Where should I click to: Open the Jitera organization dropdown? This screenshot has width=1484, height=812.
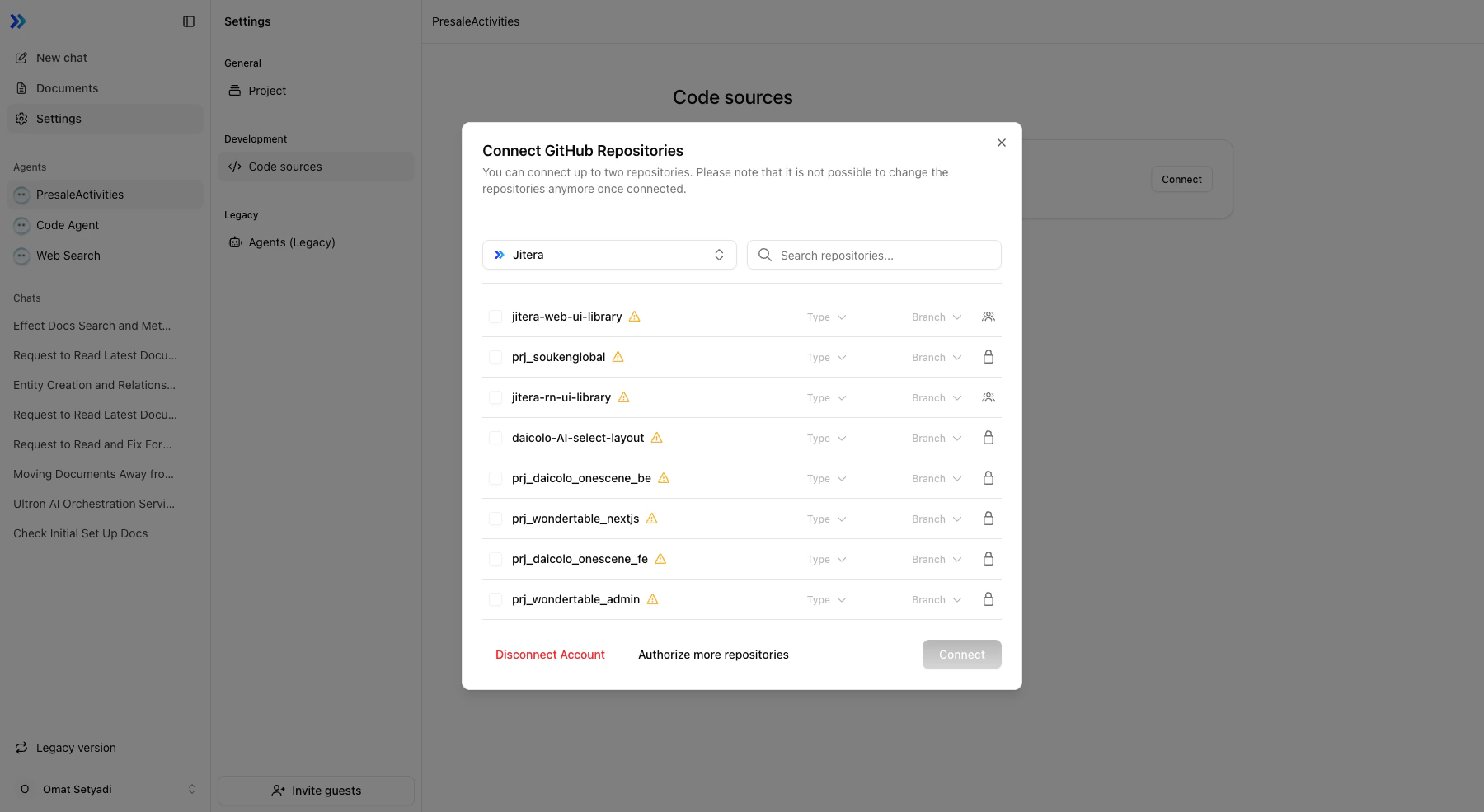coord(609,255)
